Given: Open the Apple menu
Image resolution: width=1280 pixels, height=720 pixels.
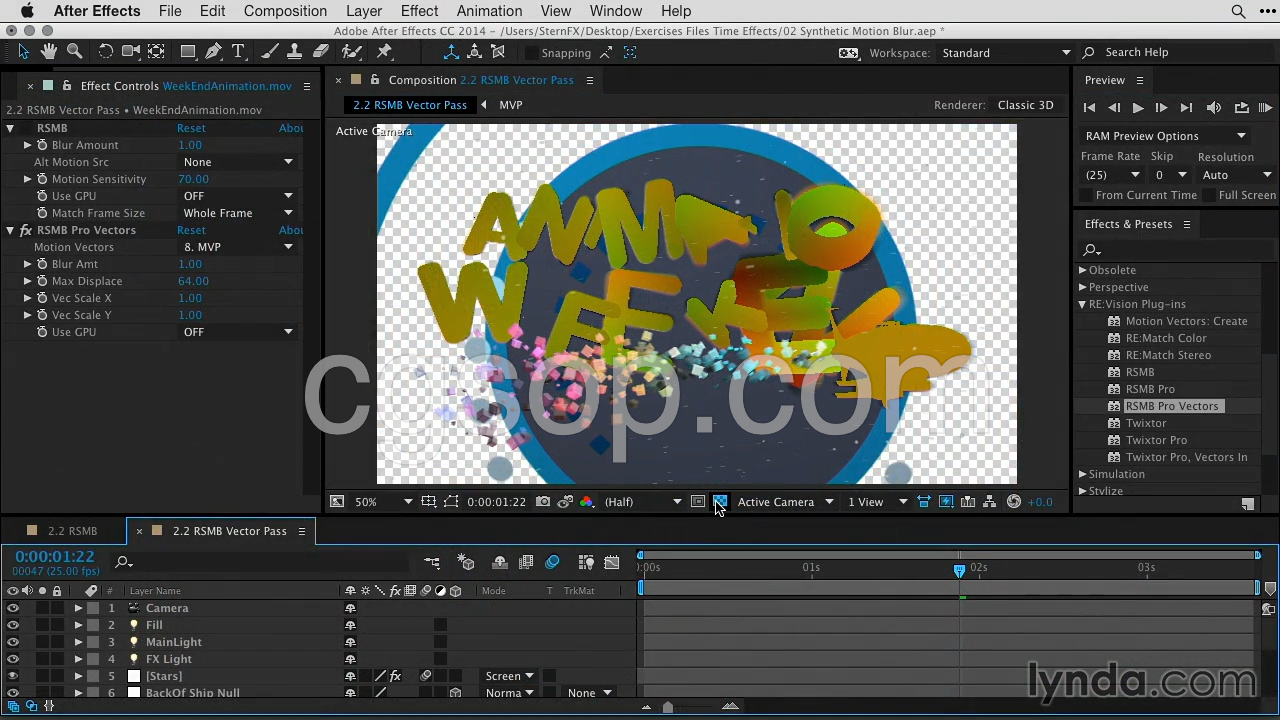Looking at the screenshot, I should pos(27,11).
